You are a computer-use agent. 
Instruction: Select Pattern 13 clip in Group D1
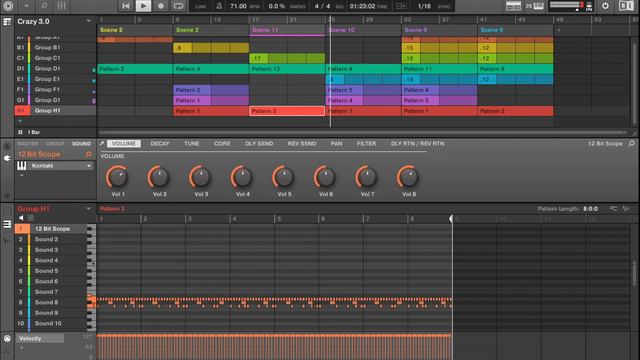287,69
